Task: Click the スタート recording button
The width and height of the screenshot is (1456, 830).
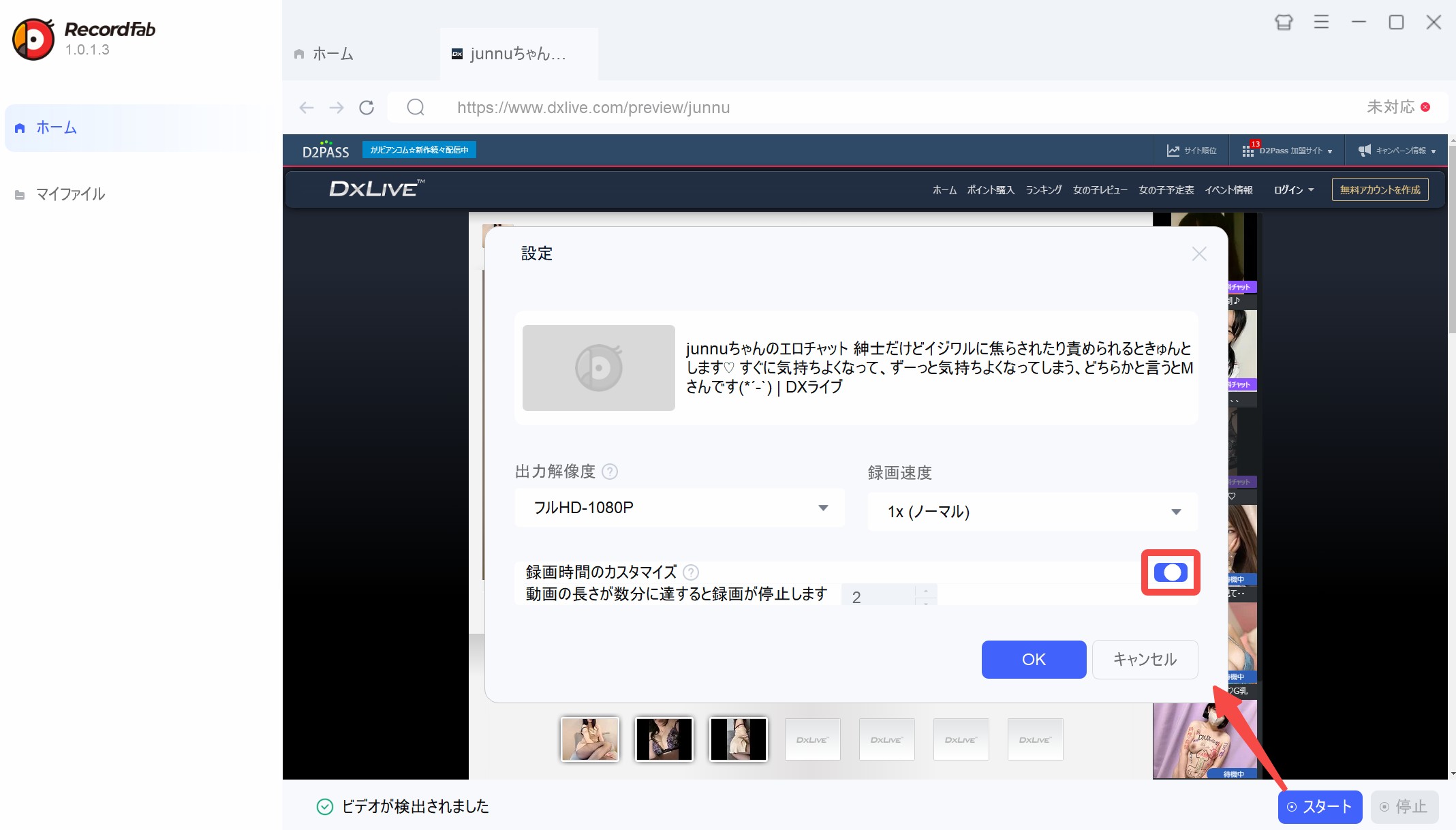Action: [1320, 807]
